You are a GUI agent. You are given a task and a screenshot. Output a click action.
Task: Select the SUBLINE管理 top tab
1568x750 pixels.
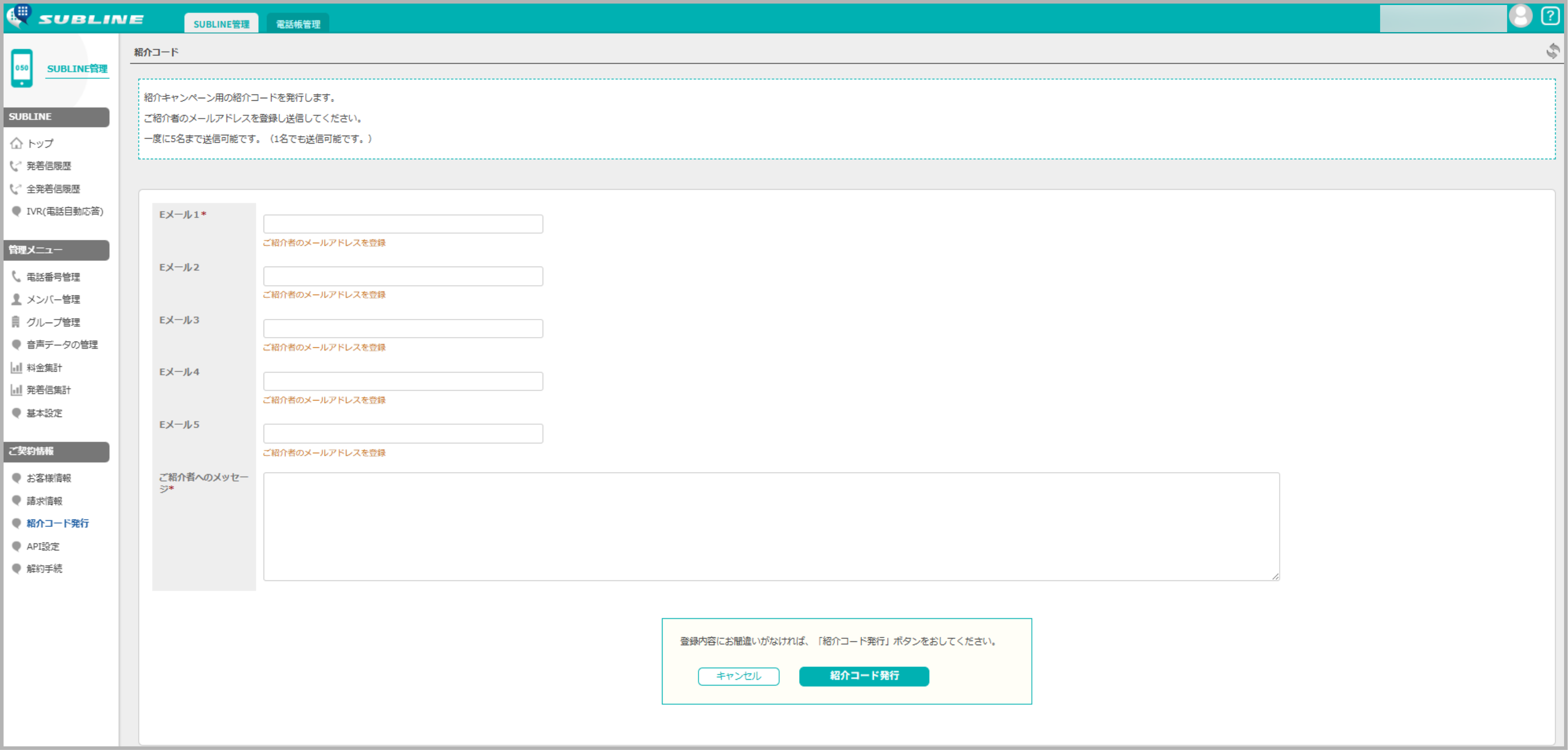[221, 24]
